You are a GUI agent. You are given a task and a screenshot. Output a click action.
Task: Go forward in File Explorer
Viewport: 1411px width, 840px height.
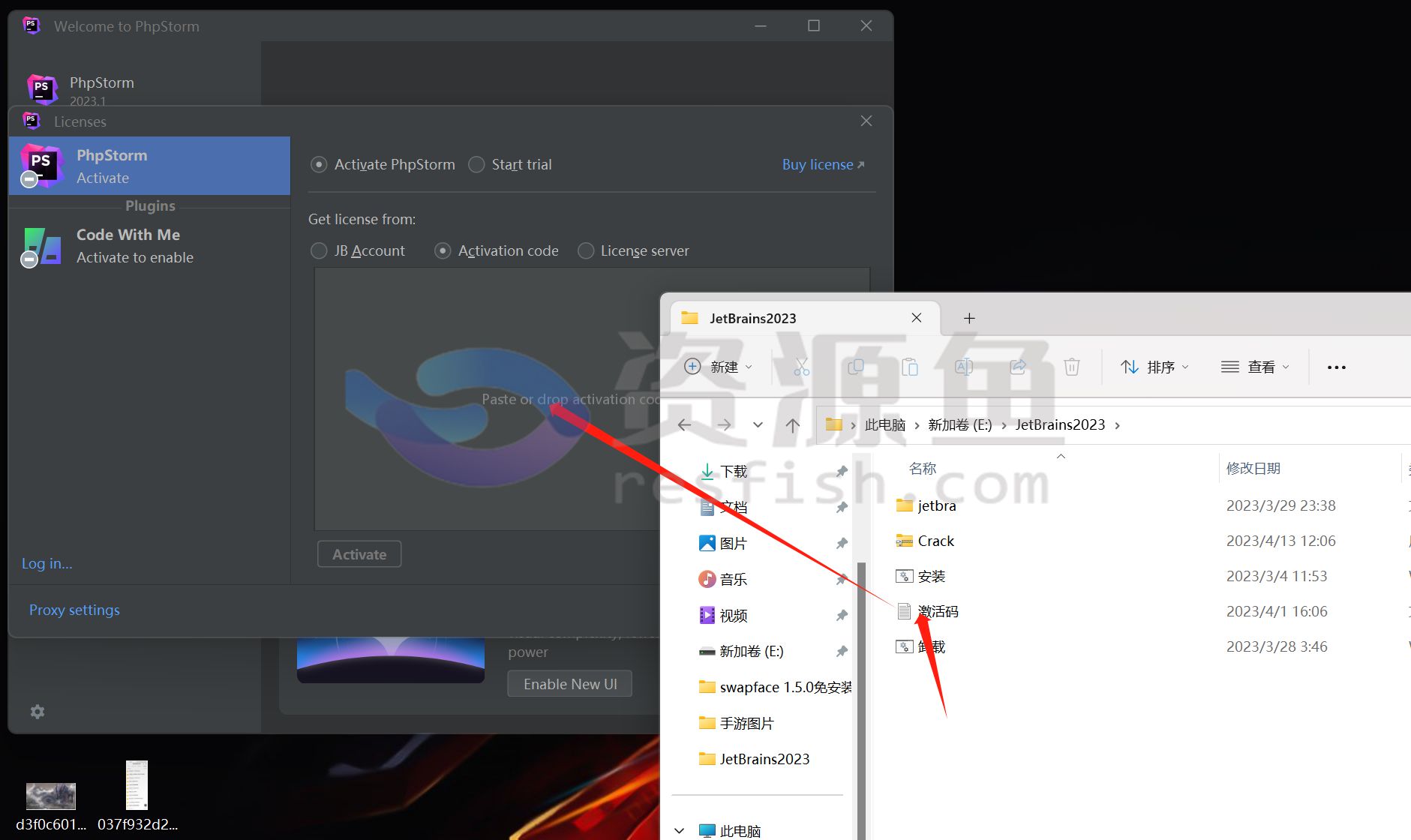724,424
